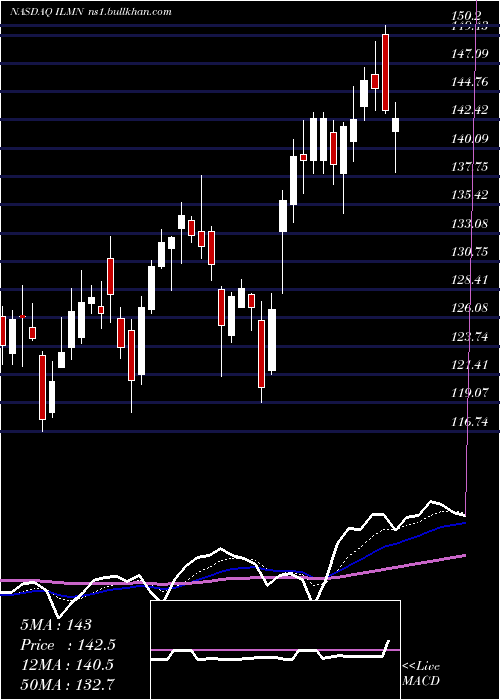Click the 133.08 price label

pos(469,224)
